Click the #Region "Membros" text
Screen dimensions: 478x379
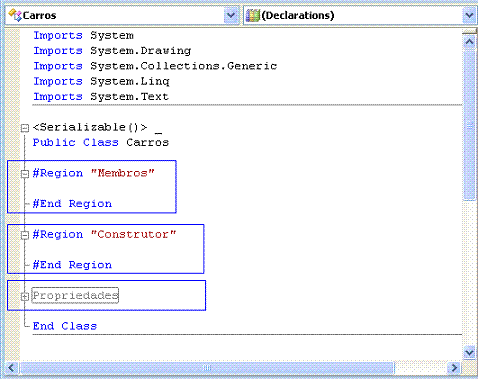point(94,173)
